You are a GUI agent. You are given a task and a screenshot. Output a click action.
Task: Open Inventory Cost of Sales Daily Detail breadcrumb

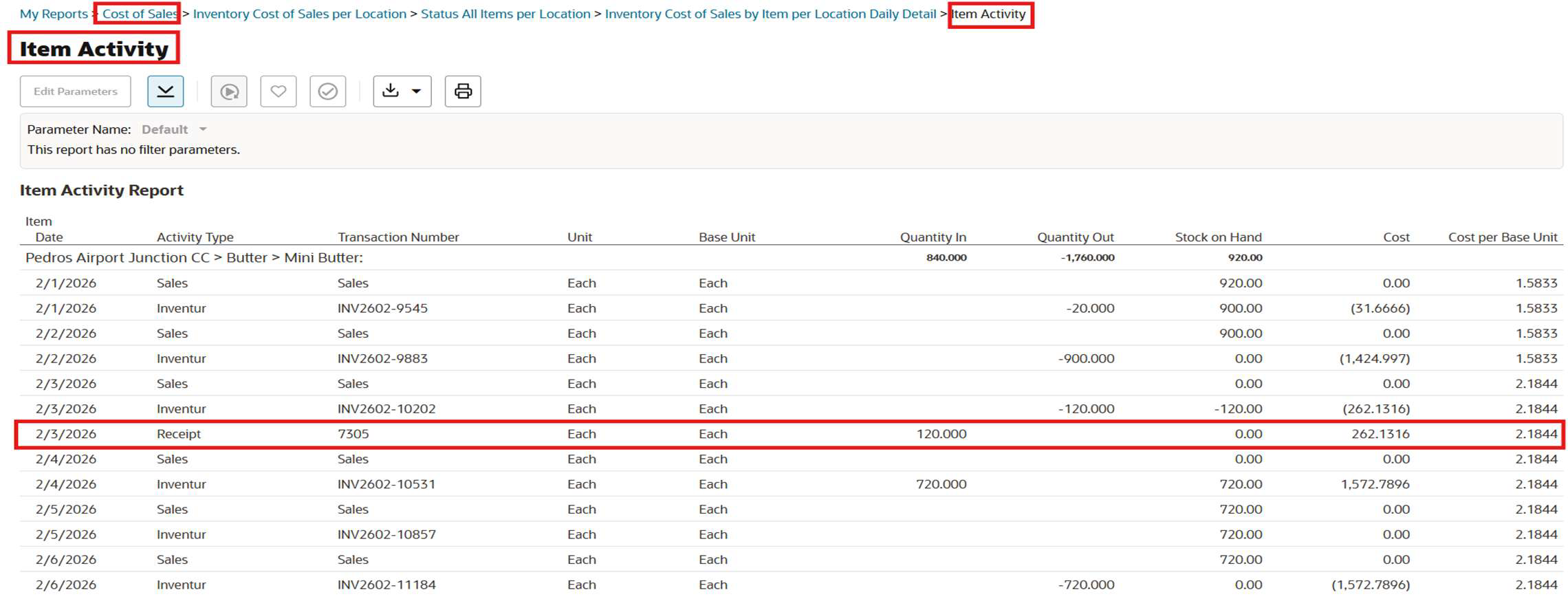tap(770, 14)
